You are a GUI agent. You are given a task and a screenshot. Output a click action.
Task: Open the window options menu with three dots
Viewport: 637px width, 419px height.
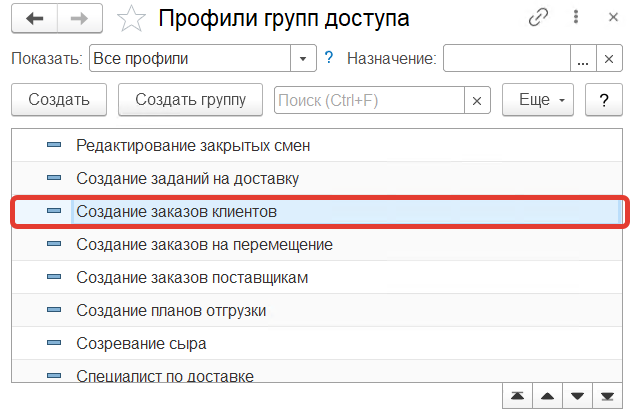coord(574,18)
